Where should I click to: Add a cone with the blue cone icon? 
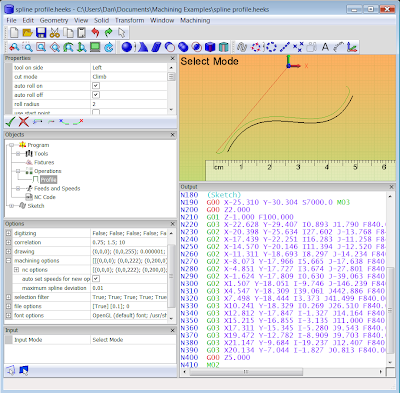pyautogui.click(x=143, y=47)
